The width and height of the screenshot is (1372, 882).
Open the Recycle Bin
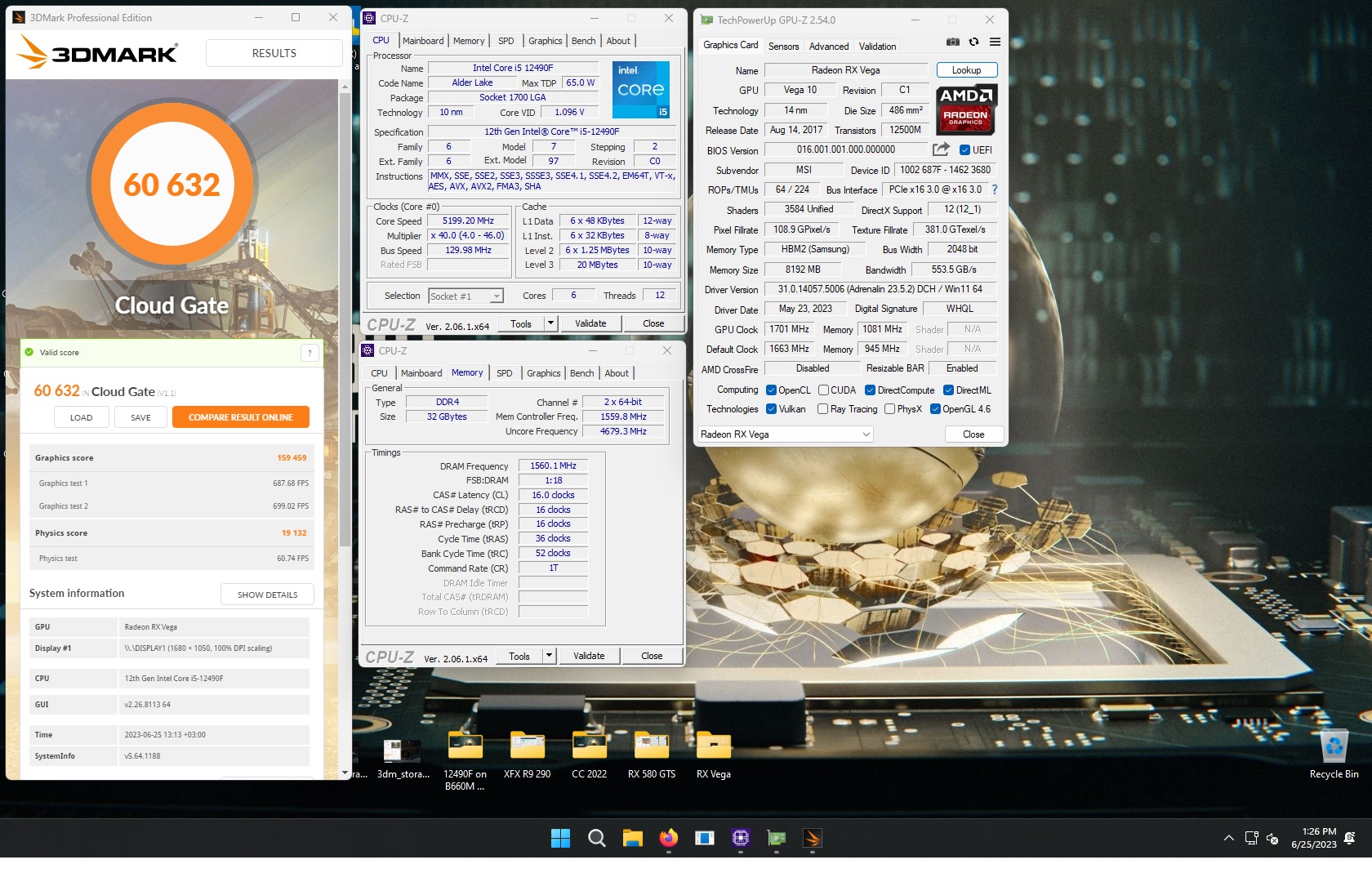[x=1334, y=755]
